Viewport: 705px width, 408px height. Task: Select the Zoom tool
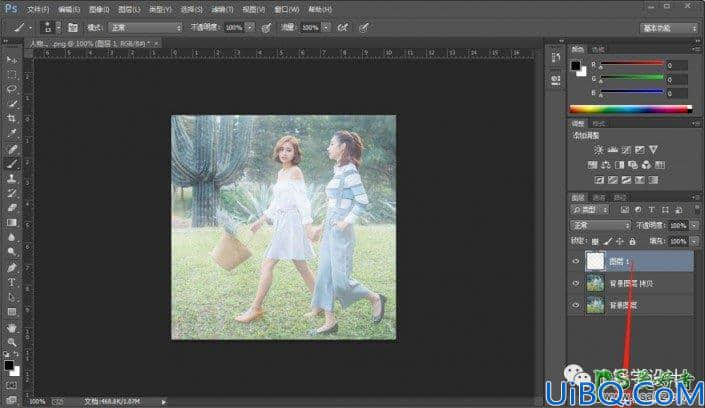12,343
